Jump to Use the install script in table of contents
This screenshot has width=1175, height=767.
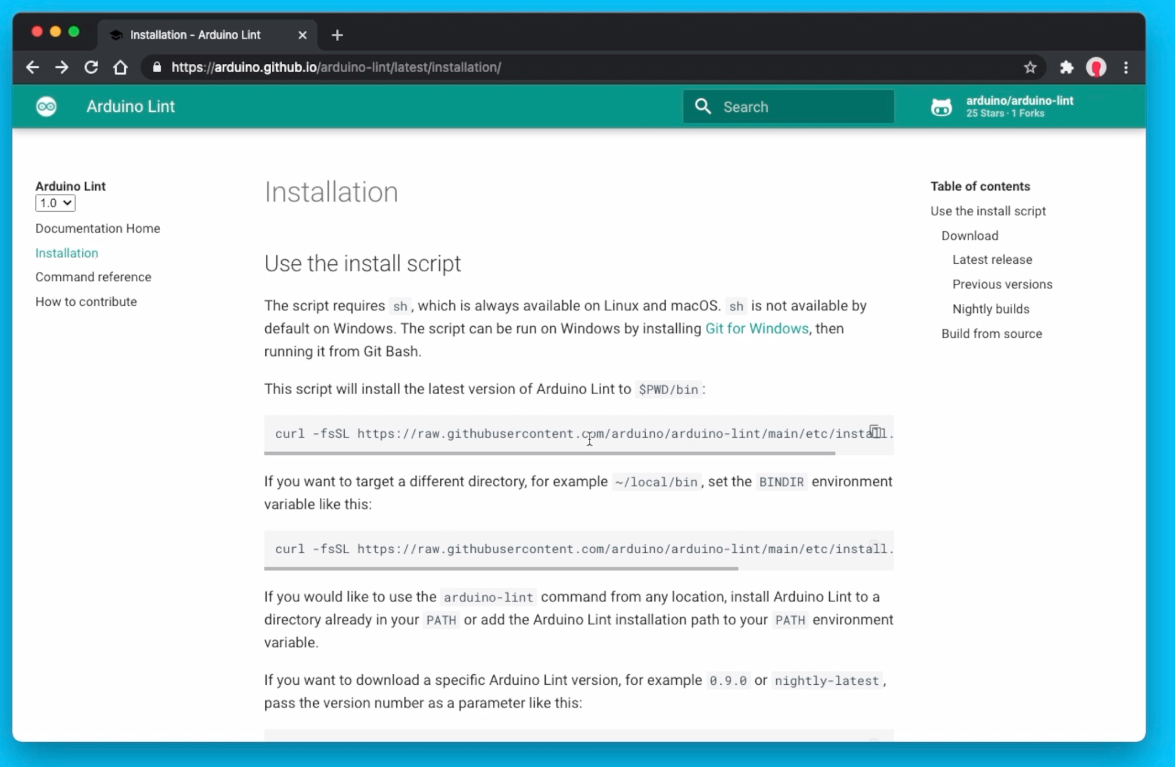click(988, 211)
